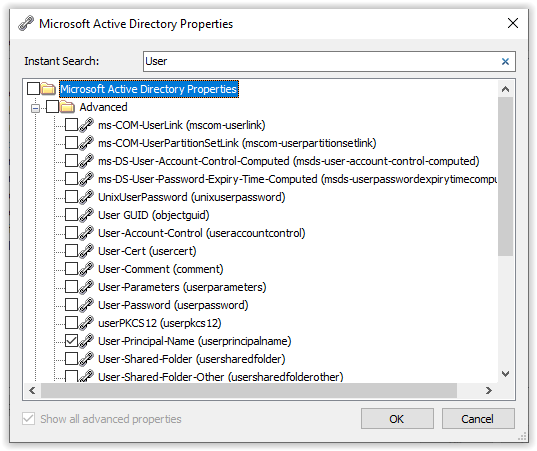Check the ms-DS-User-Account-Control-Computed checkbox

point(71,161)
